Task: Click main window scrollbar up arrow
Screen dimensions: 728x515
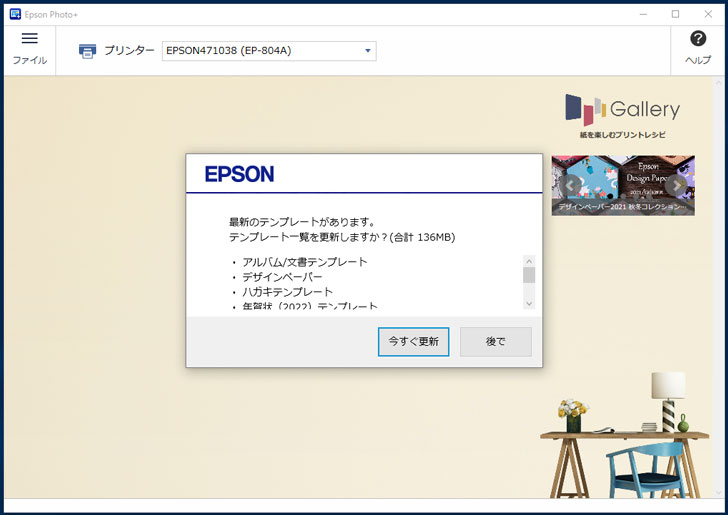Action: click(719, 82)
